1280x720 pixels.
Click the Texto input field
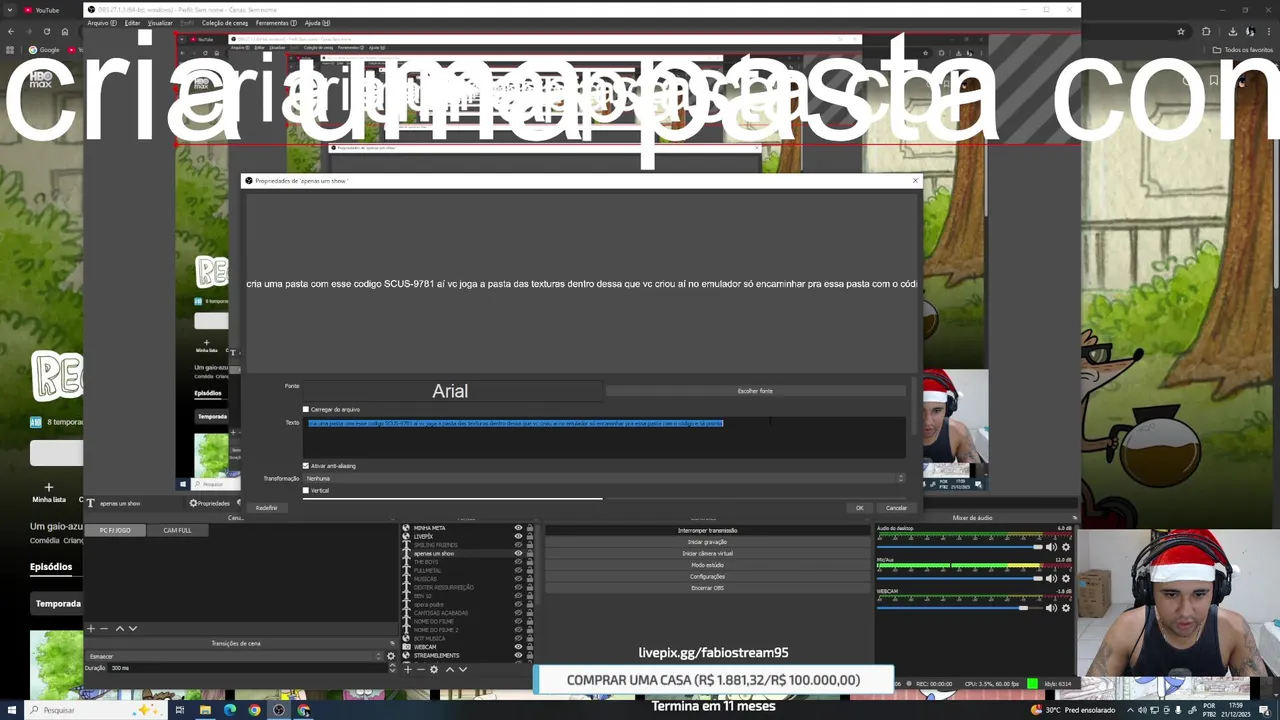click(x=605, y=438)
